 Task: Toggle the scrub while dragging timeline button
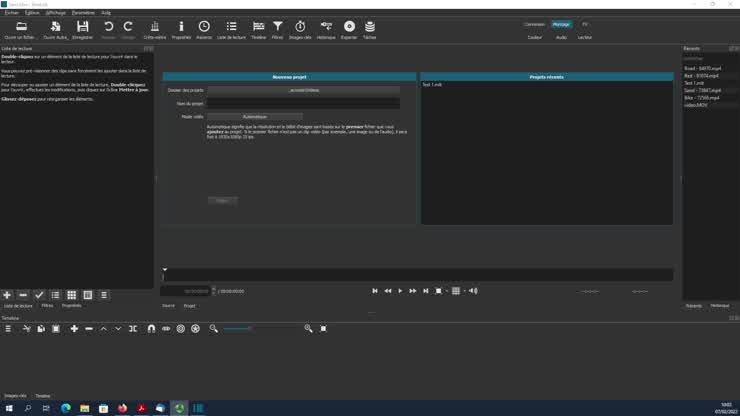(166, 328)
